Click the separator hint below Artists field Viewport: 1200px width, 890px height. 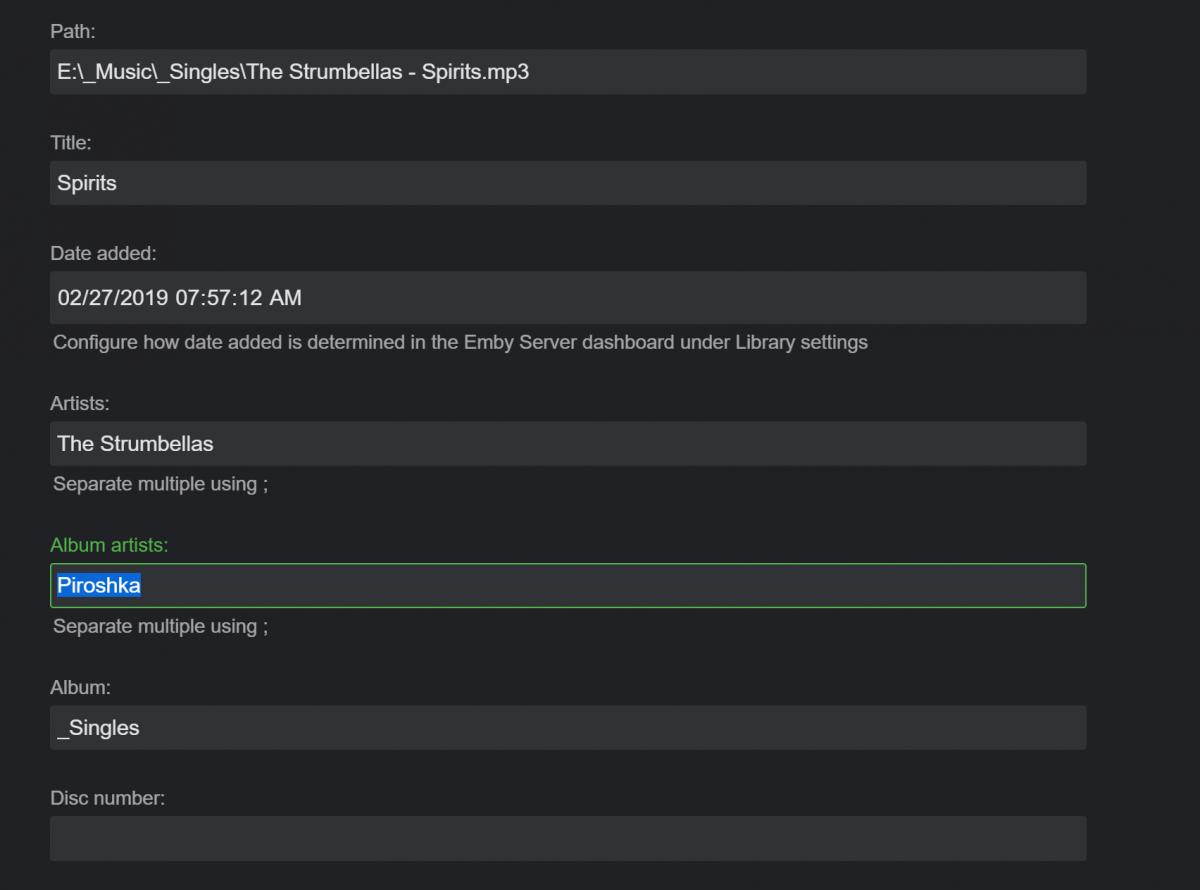(161, 484)
